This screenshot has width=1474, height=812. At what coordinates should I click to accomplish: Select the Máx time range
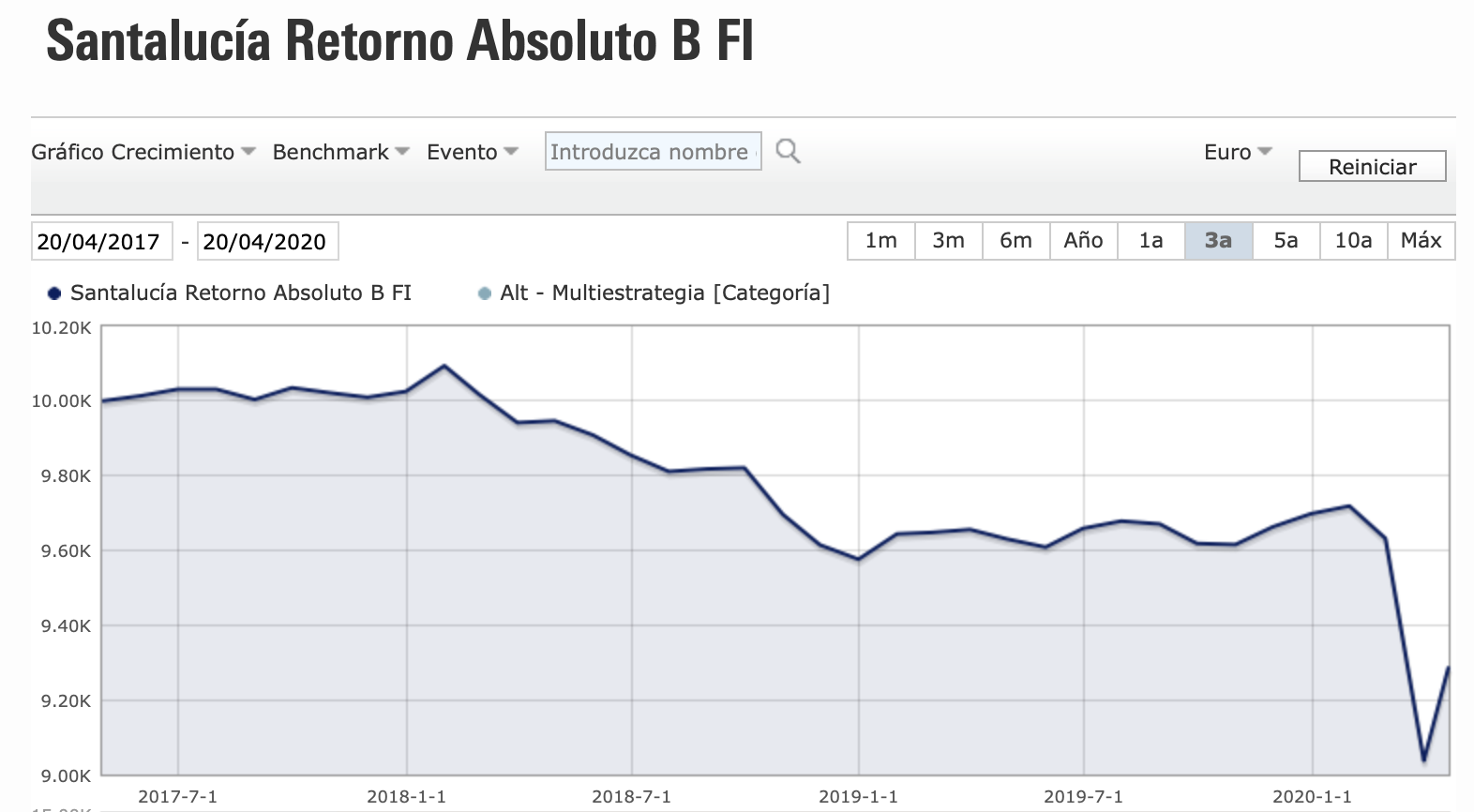pyautogui.click(x=1421, y=241)
